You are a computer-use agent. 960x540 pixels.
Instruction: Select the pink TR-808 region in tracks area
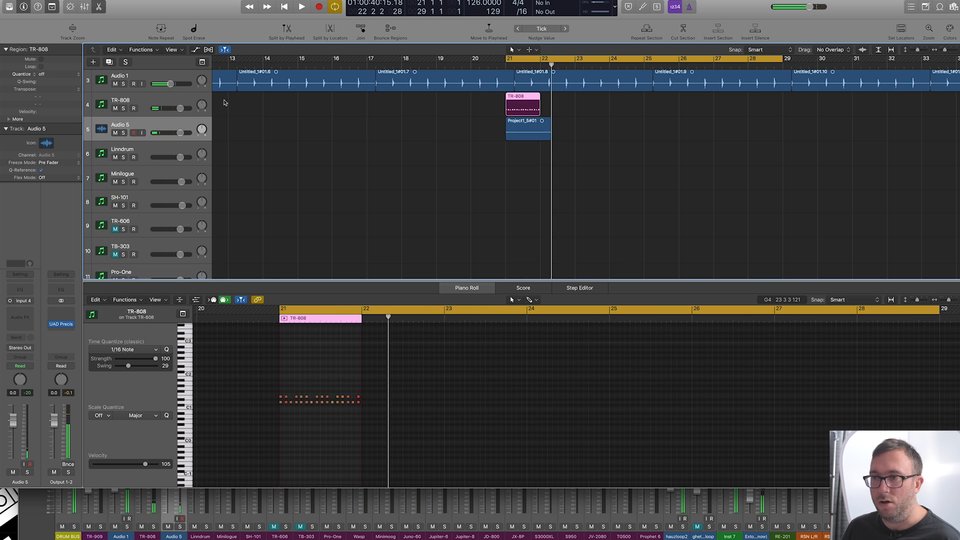point(523,104)
